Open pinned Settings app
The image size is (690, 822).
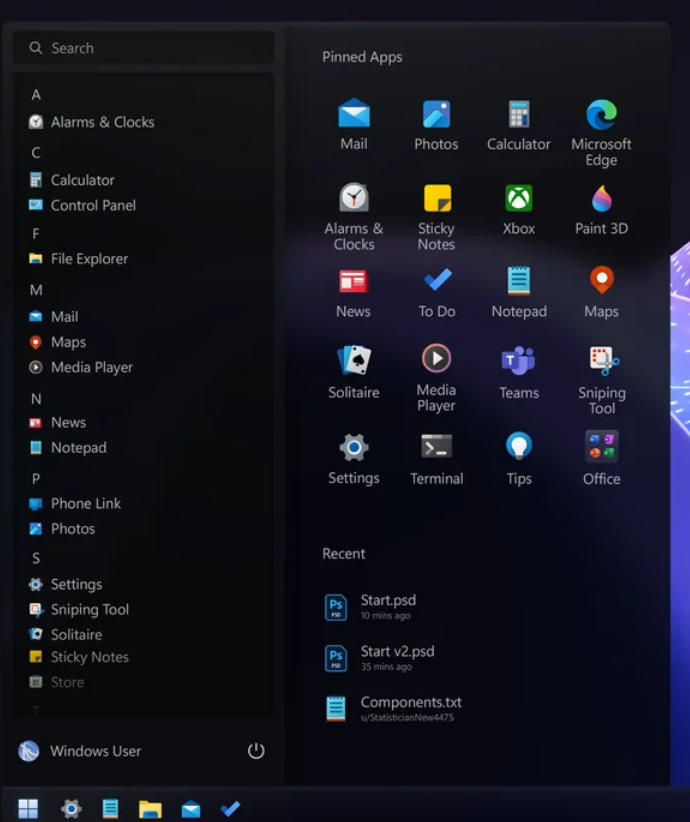pyautogui.click(x=354, y=459)
